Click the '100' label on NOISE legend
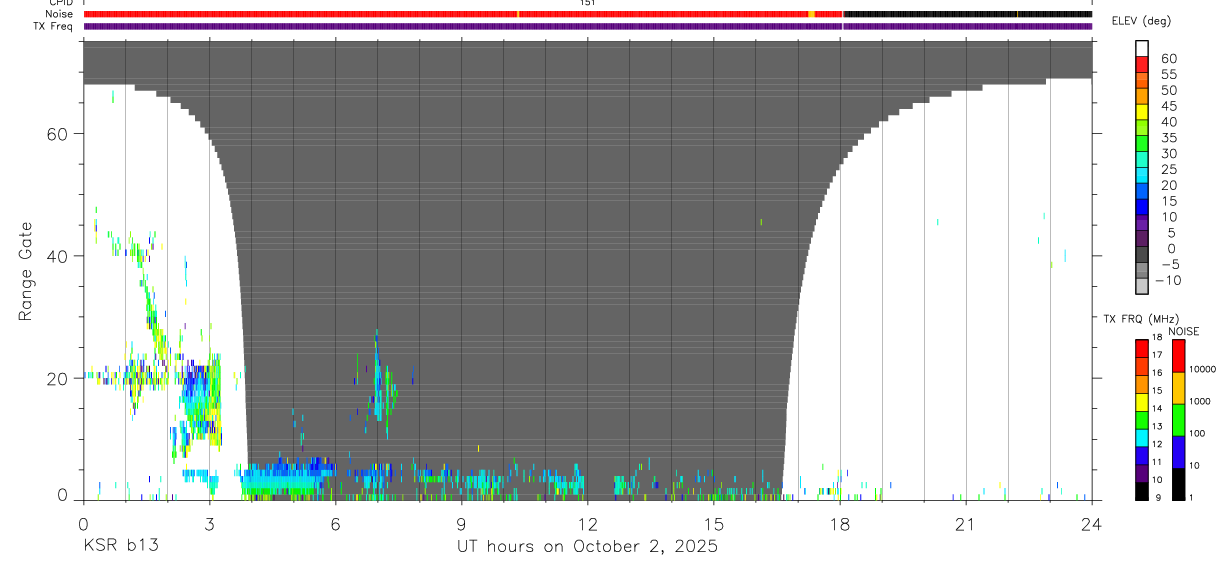The image size is (1228, 567). (x=1197, y=434)
